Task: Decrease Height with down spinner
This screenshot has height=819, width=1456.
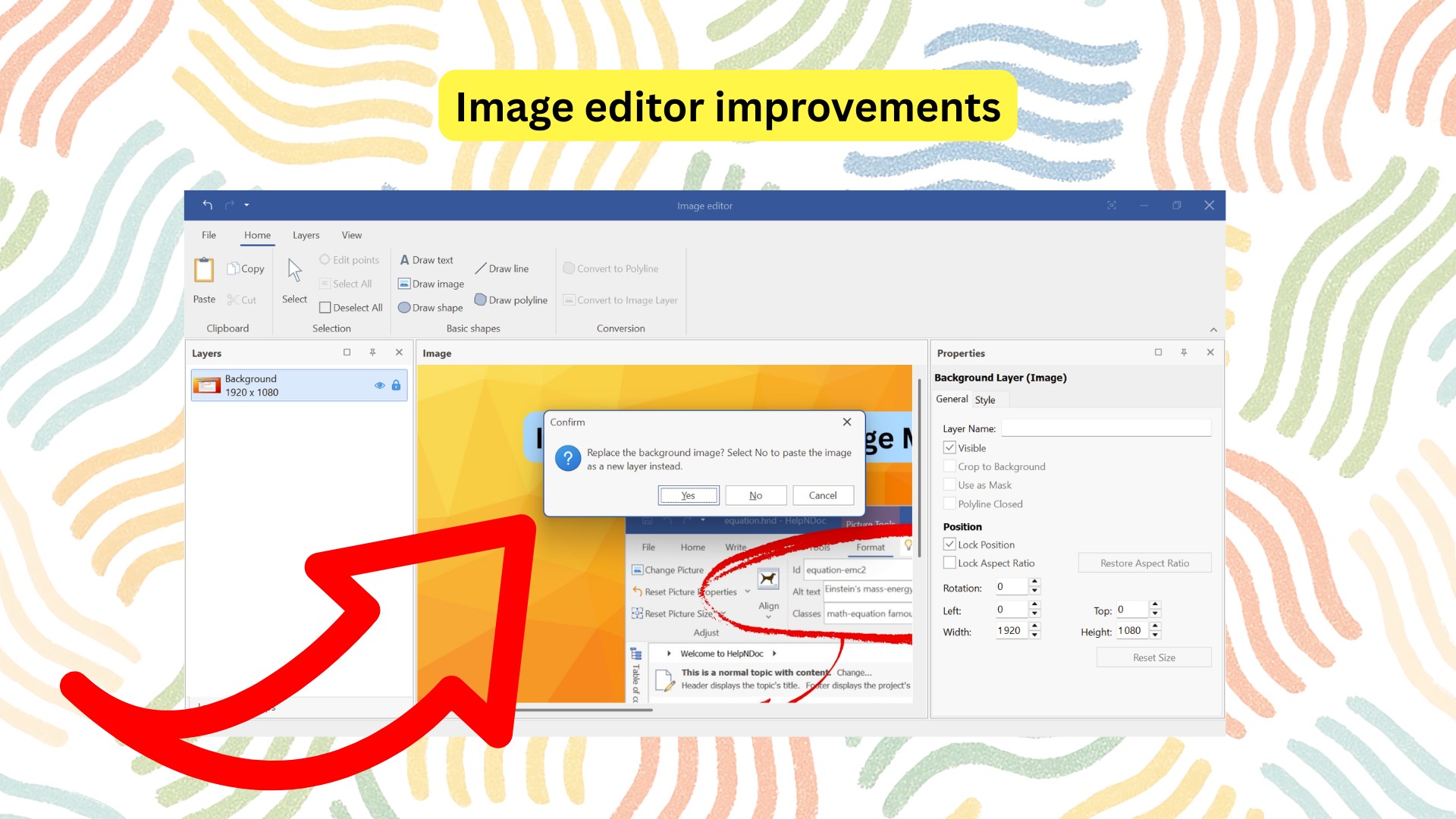Action: [x=1155, y=635]
